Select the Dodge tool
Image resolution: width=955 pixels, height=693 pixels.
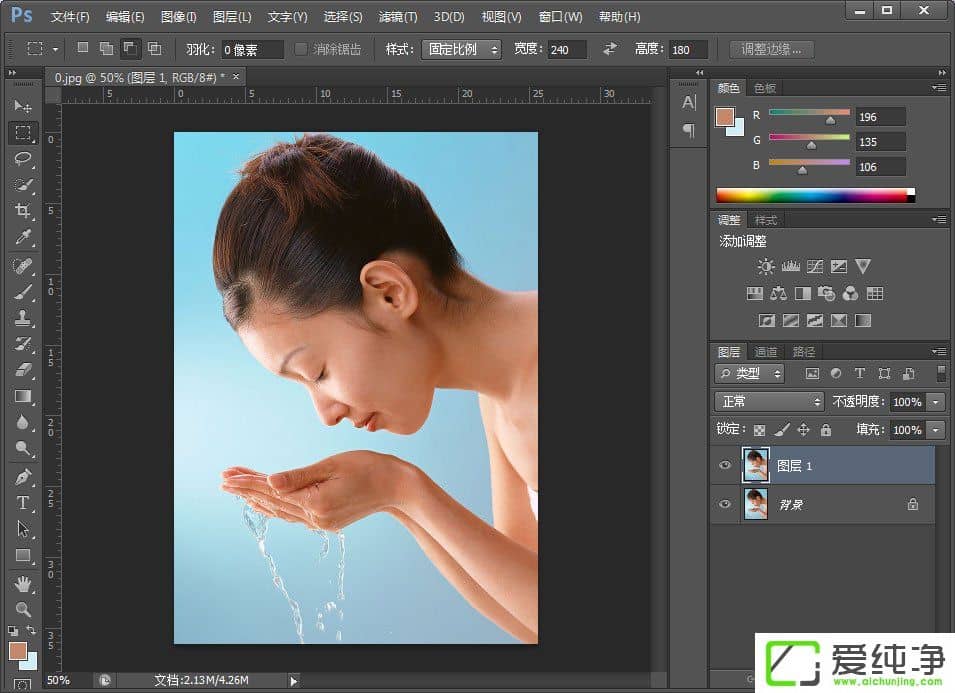coord(23,449)
